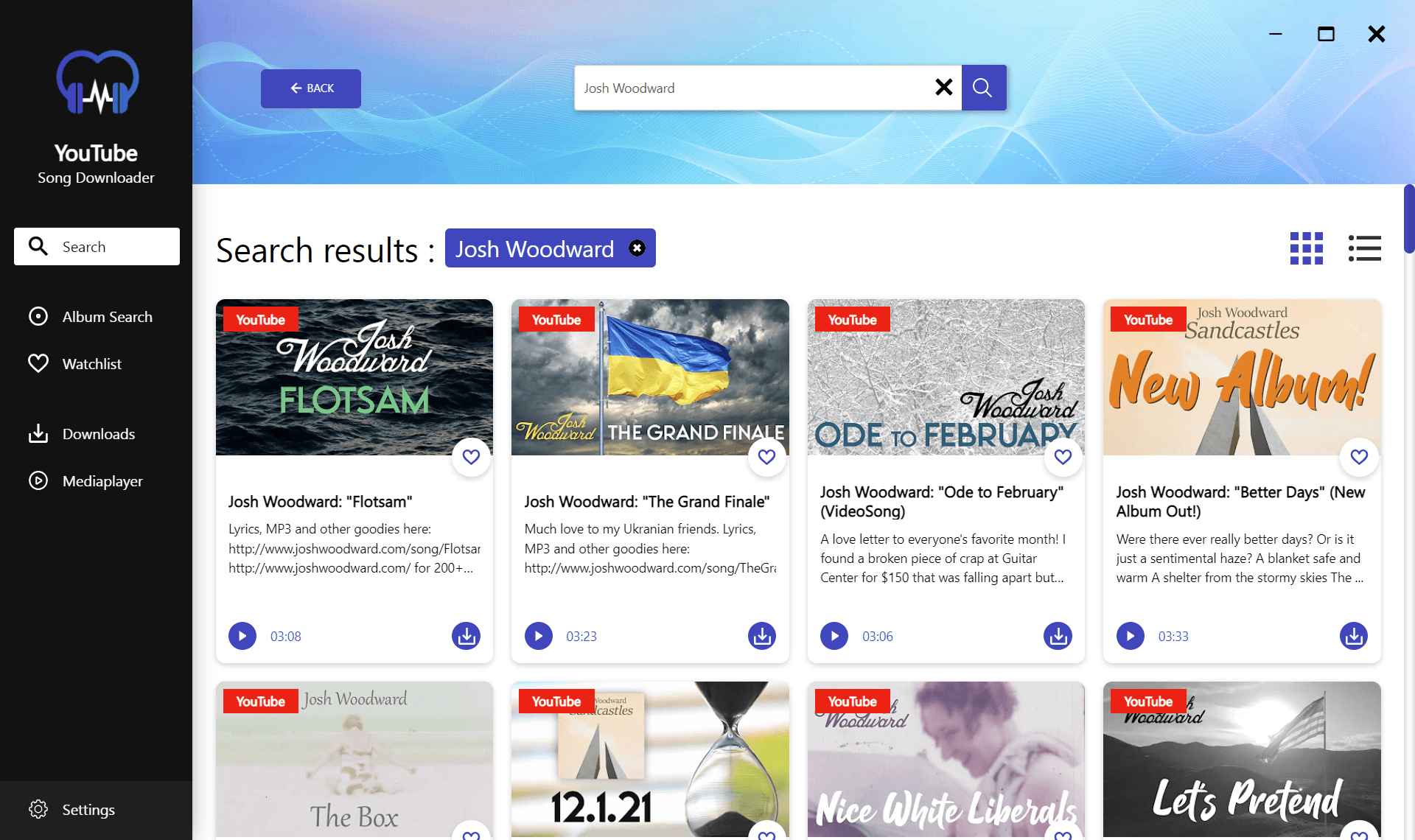Open the "Flotsam" video thumbnail
Image resolution: width=1415 pixels, height=840 pixels.
354,377
